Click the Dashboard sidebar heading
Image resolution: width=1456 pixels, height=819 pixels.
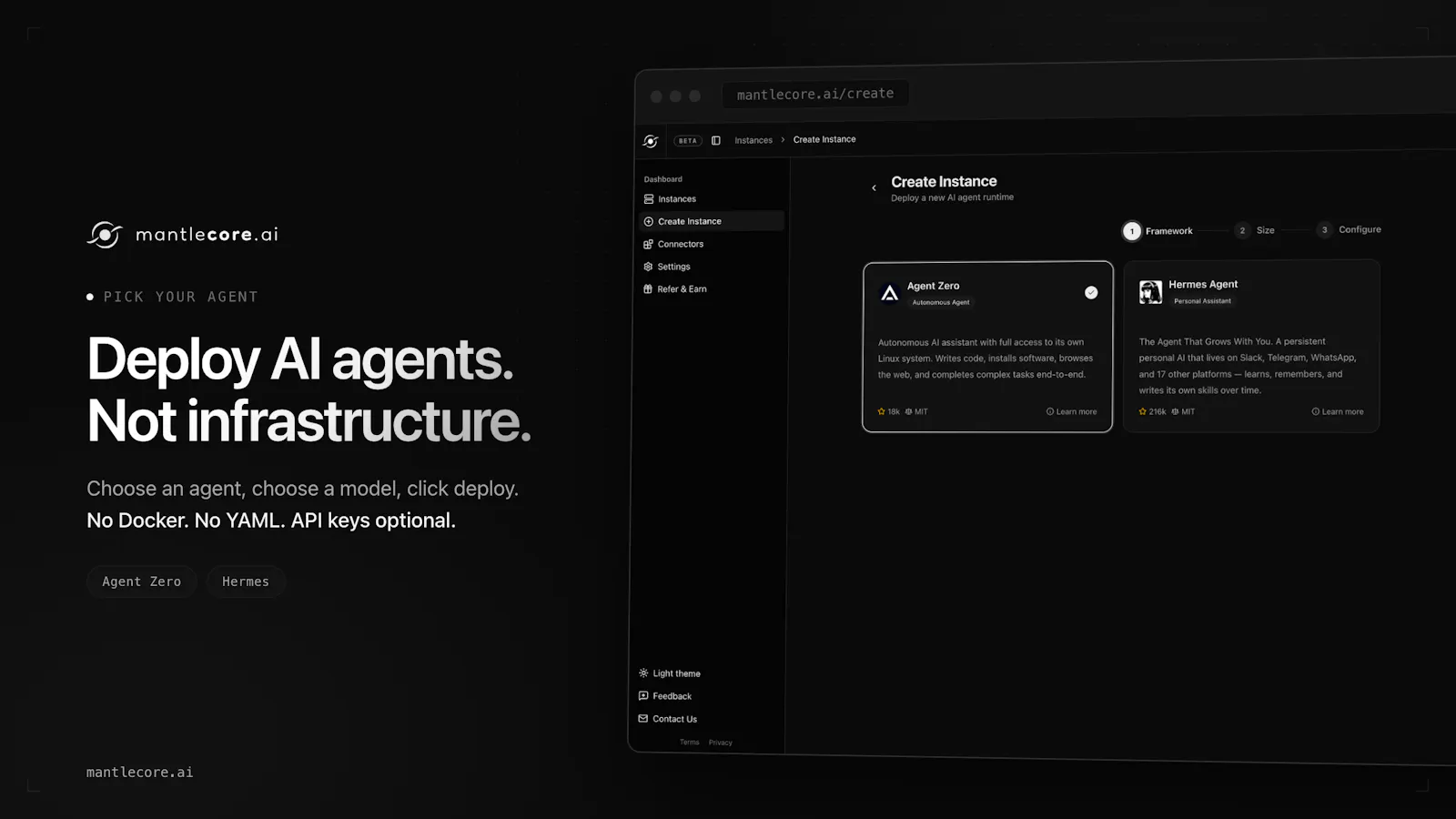662,179
